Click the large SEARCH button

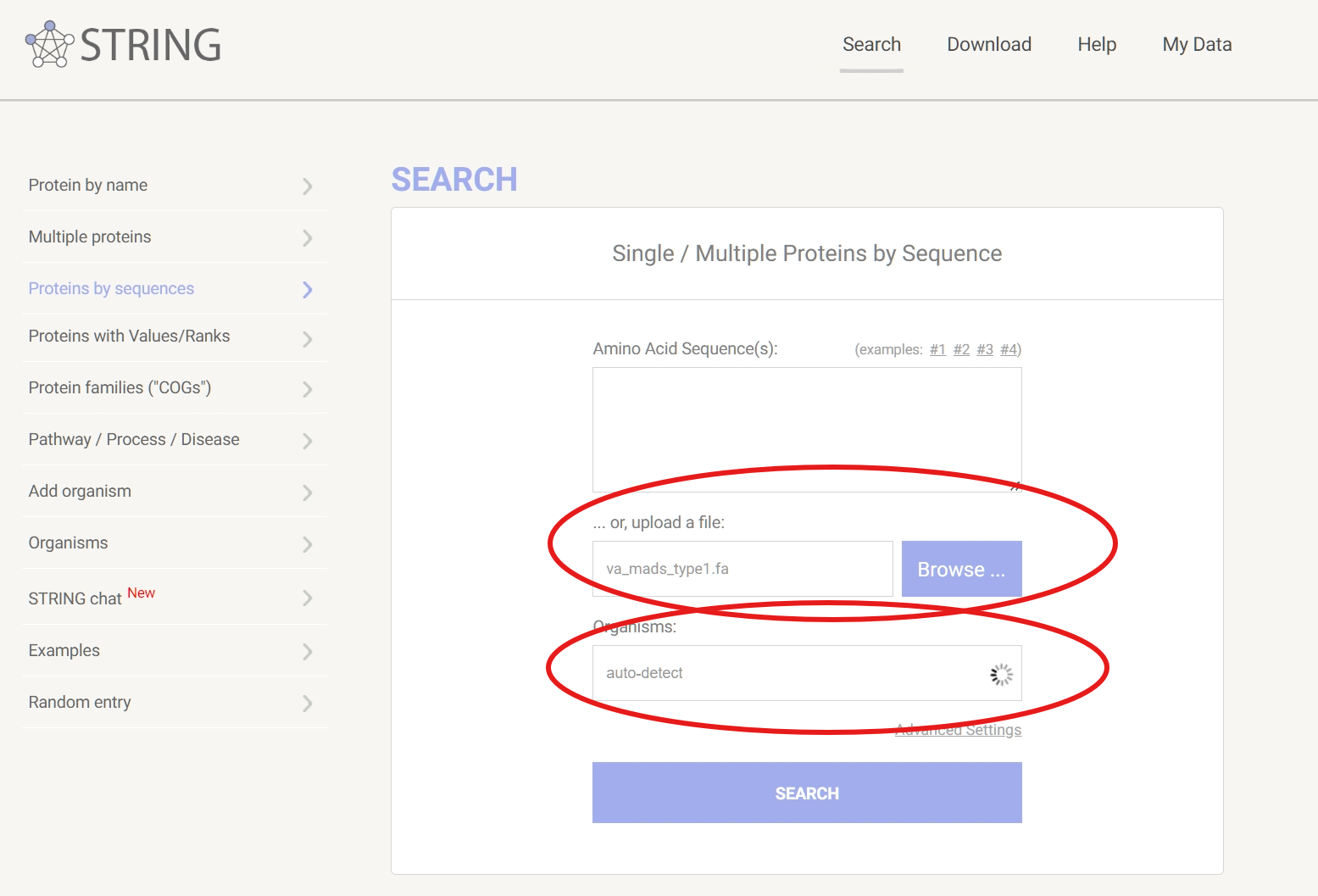(807, 793)
